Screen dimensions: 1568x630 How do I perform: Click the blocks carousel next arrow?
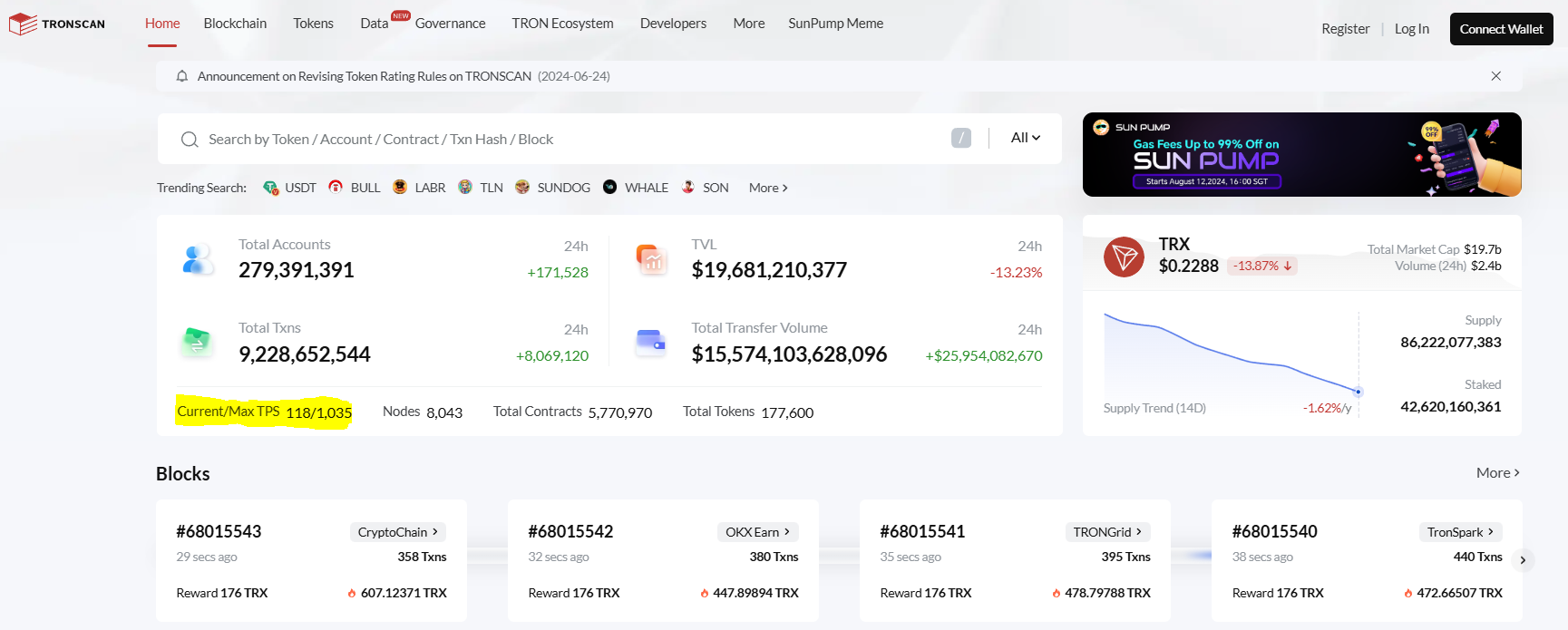tap(1524, 560)
